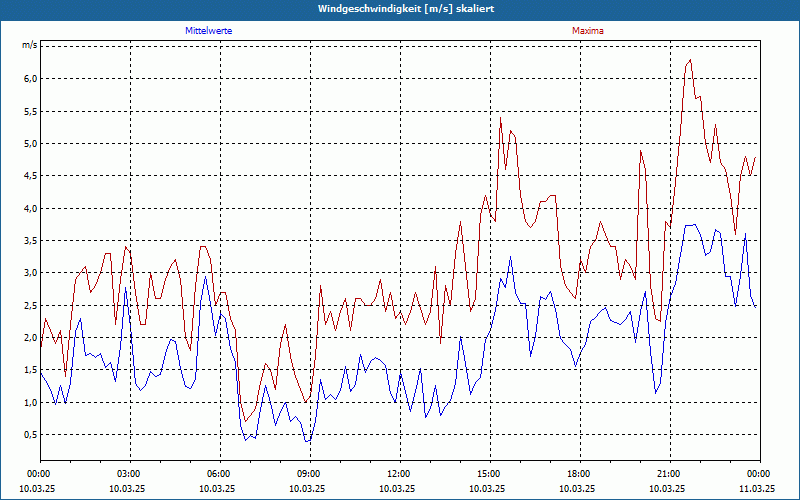Click the '3,5' y-axis value

tap(31, 240)
